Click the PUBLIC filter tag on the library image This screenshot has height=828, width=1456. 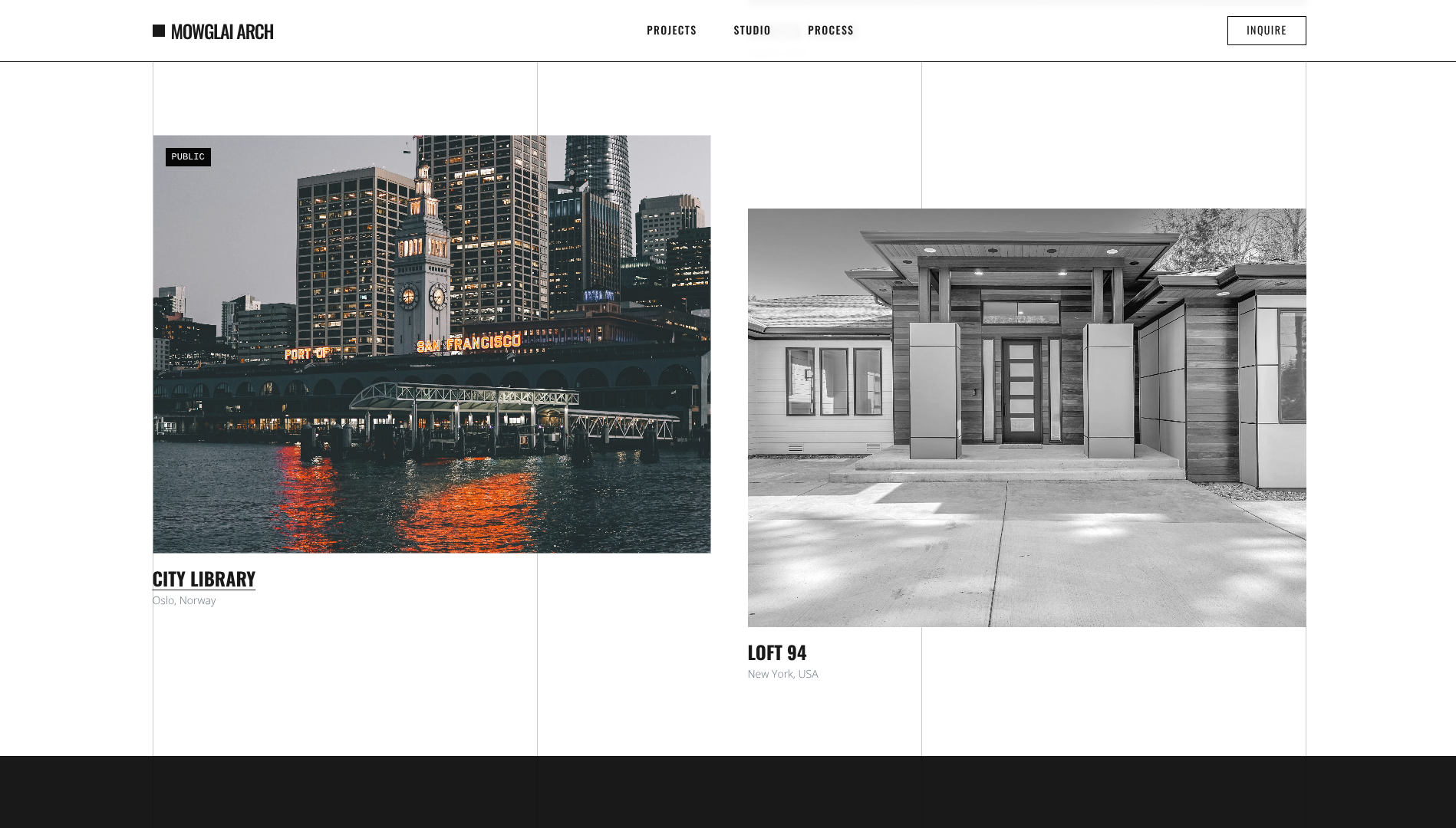click(x=188, y=157)
